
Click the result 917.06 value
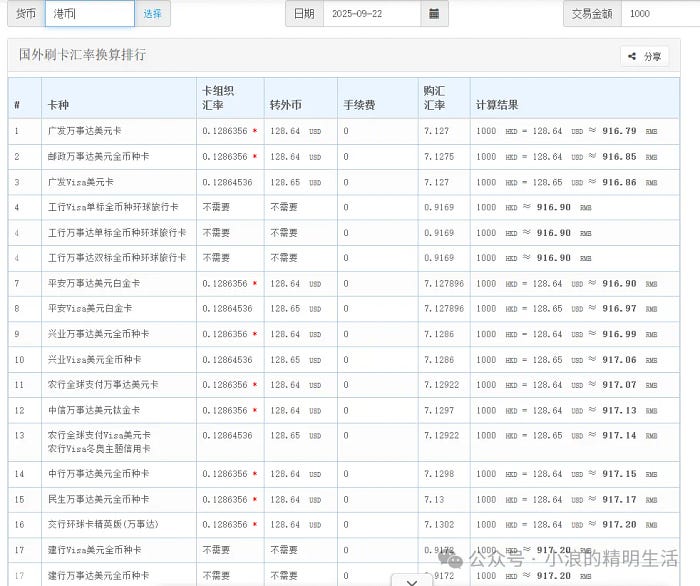pyautogui.click(x=619, y=359)
